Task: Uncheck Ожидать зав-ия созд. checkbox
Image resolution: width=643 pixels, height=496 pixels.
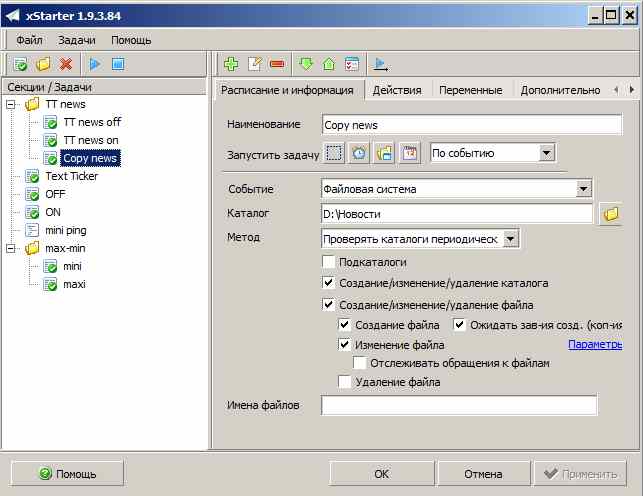Action: [459, 325]
